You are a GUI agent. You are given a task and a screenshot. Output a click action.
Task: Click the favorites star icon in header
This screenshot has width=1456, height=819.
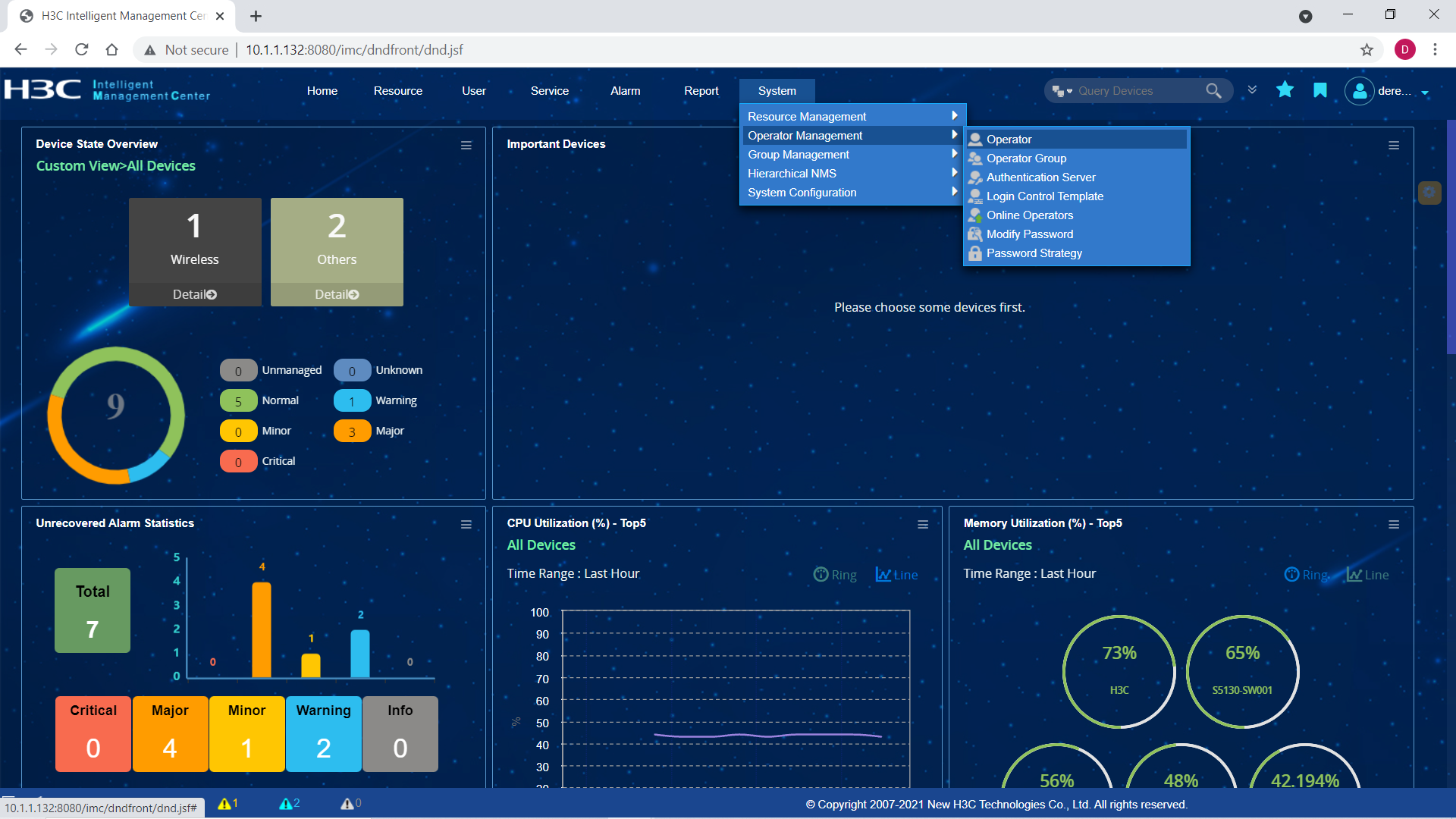(x=1285, y=90)
